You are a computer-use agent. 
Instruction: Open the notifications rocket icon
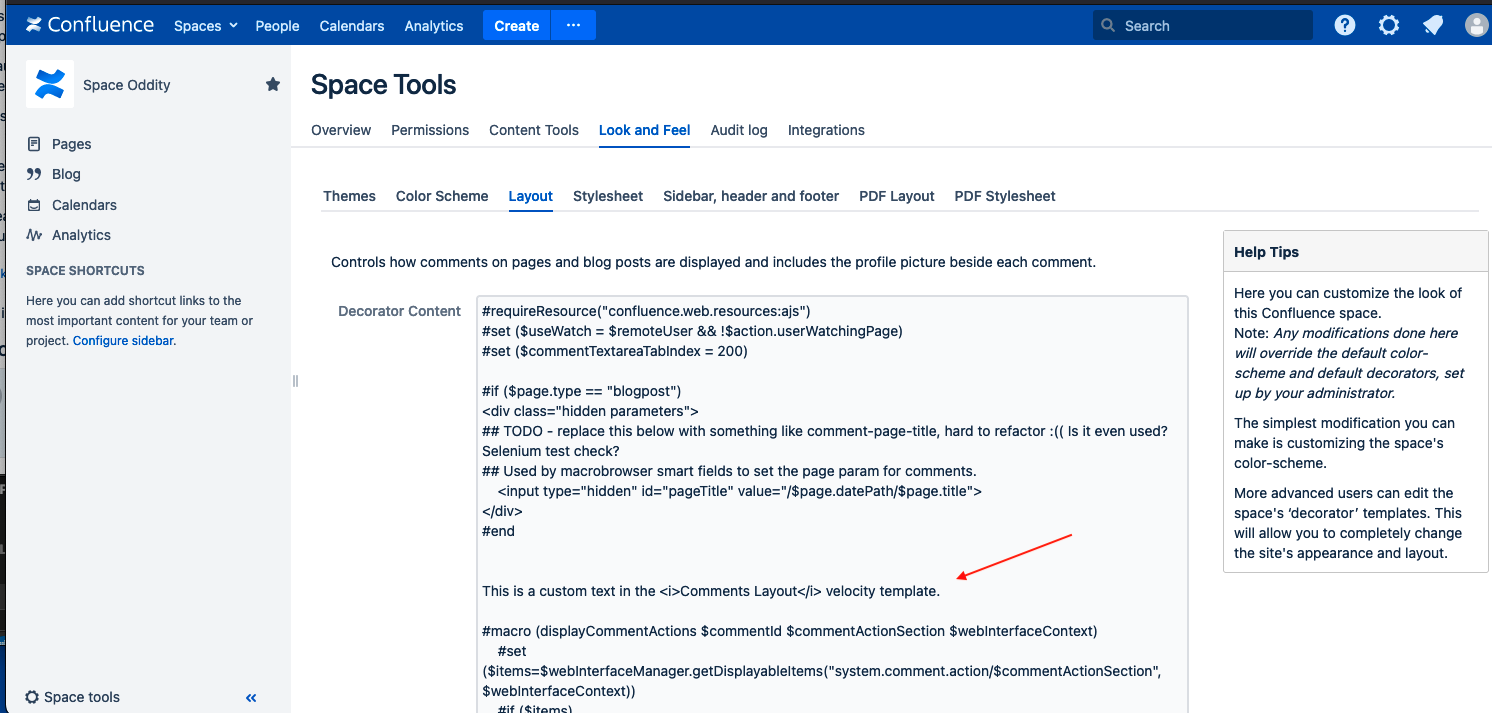click(1433, 25)
